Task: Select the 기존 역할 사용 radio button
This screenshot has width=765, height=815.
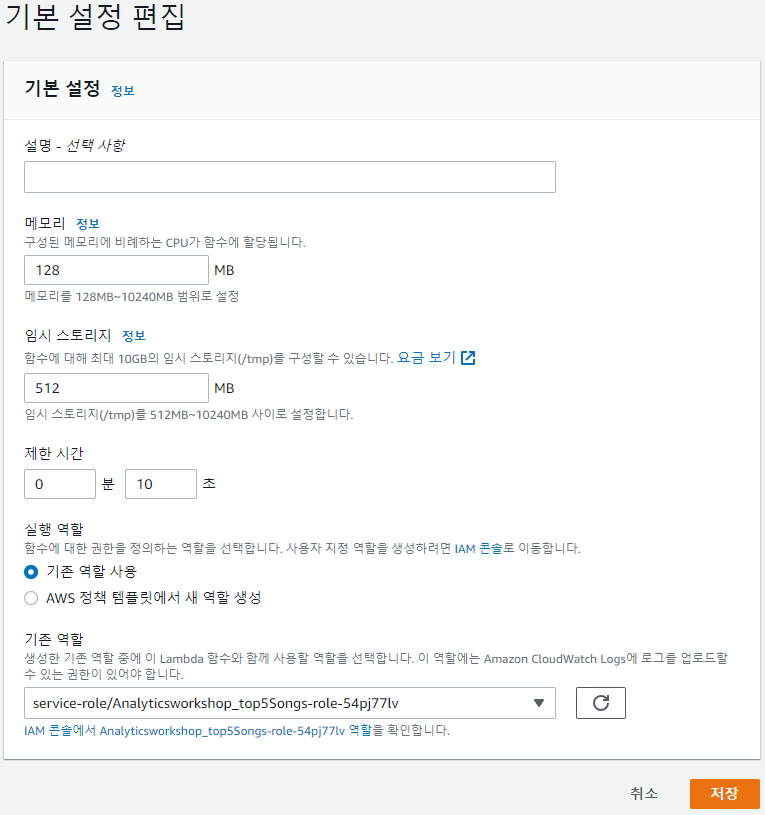Action: 31,572
